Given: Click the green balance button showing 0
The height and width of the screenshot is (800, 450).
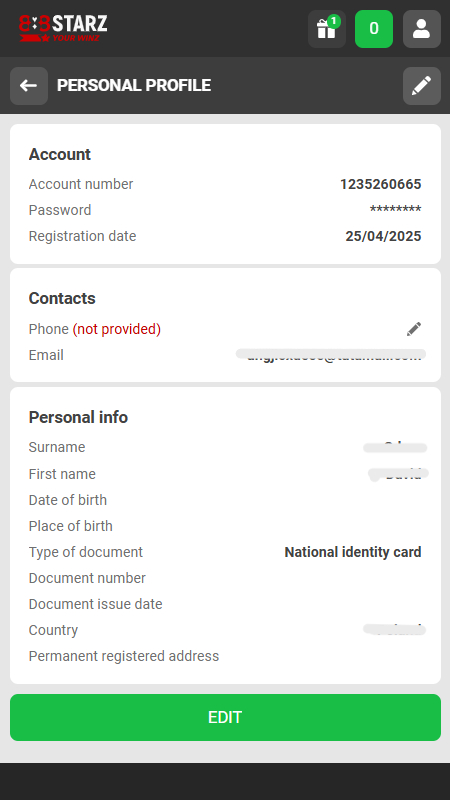Looking at the screenshot, I should pos(374,29).
